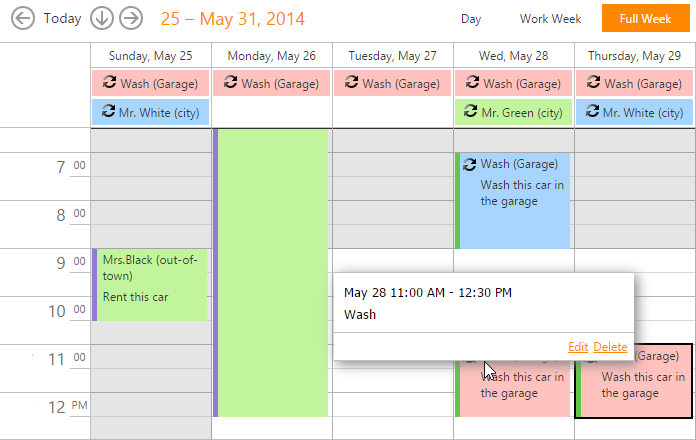This screenshot has height=440, width=696.
Task: Jump to Today
Action: (x=62, y=18)
